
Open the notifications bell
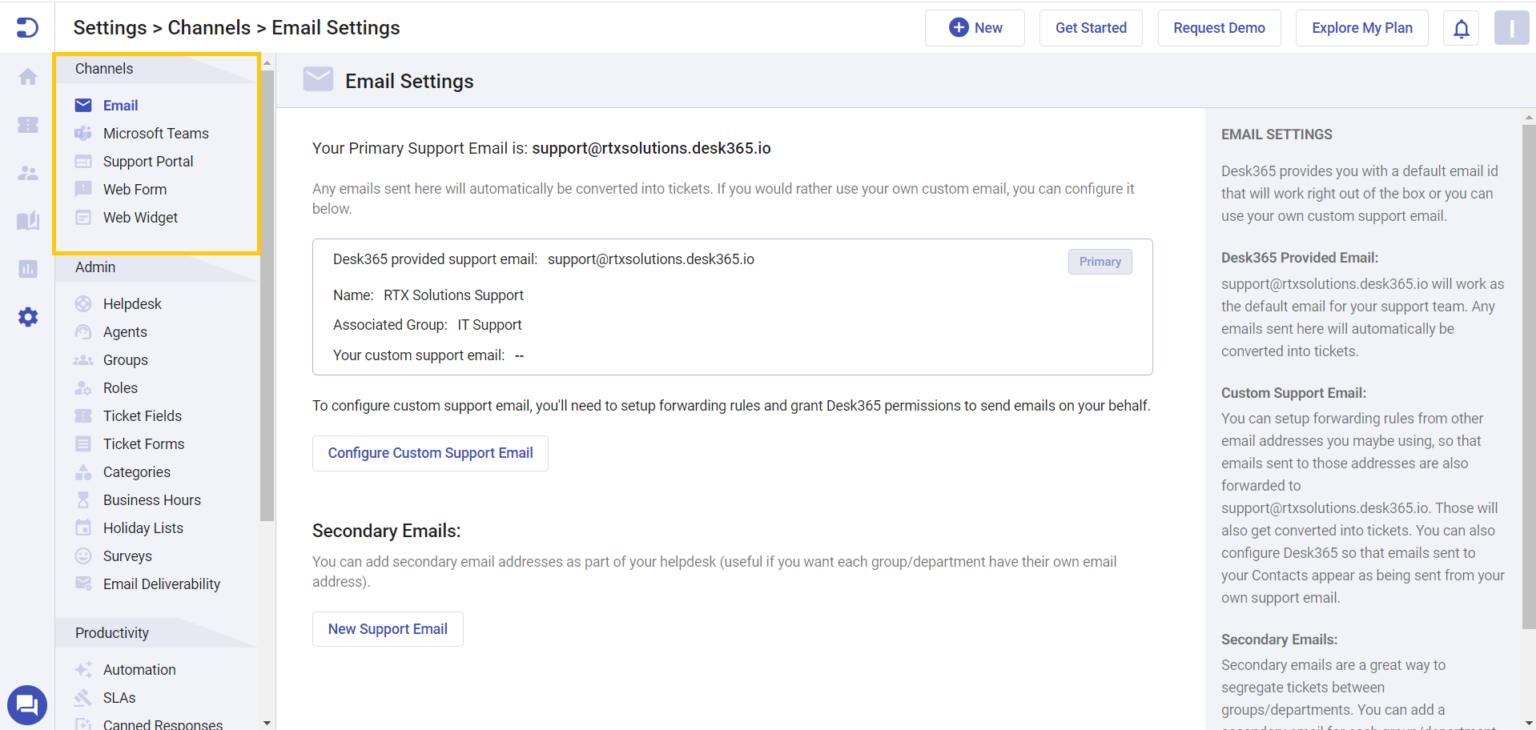1461,27
